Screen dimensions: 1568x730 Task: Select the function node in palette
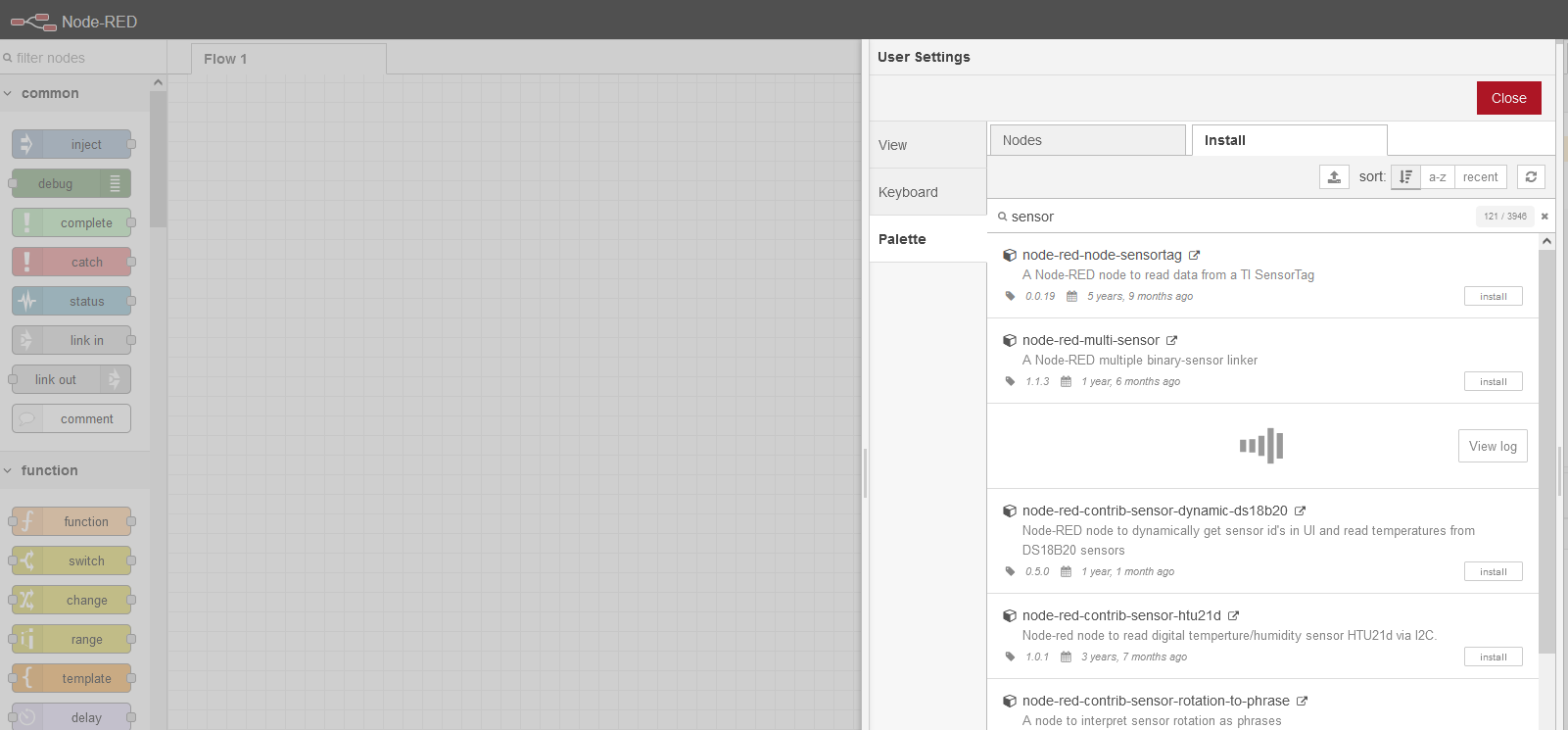[x=71, y=521]
